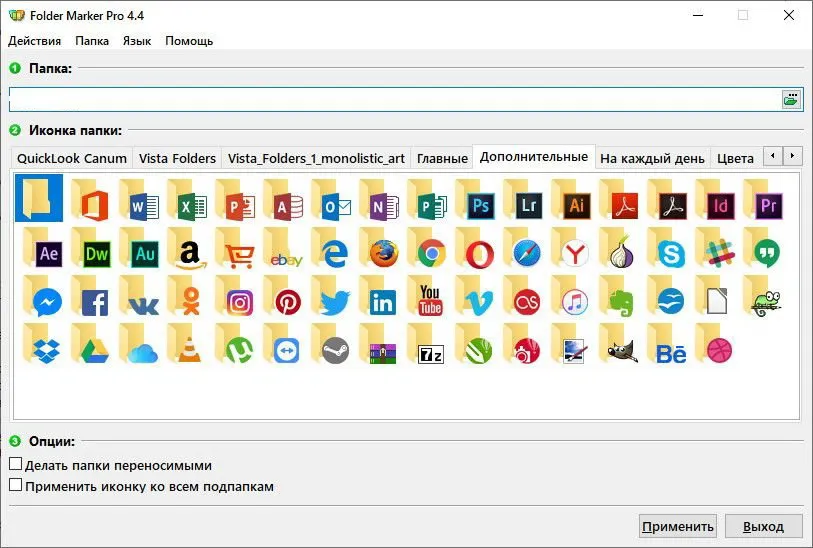Image resolution: width=813 pixels, height=548 pixels.
Task: Click the Выход button
Action: click(763, 526)
